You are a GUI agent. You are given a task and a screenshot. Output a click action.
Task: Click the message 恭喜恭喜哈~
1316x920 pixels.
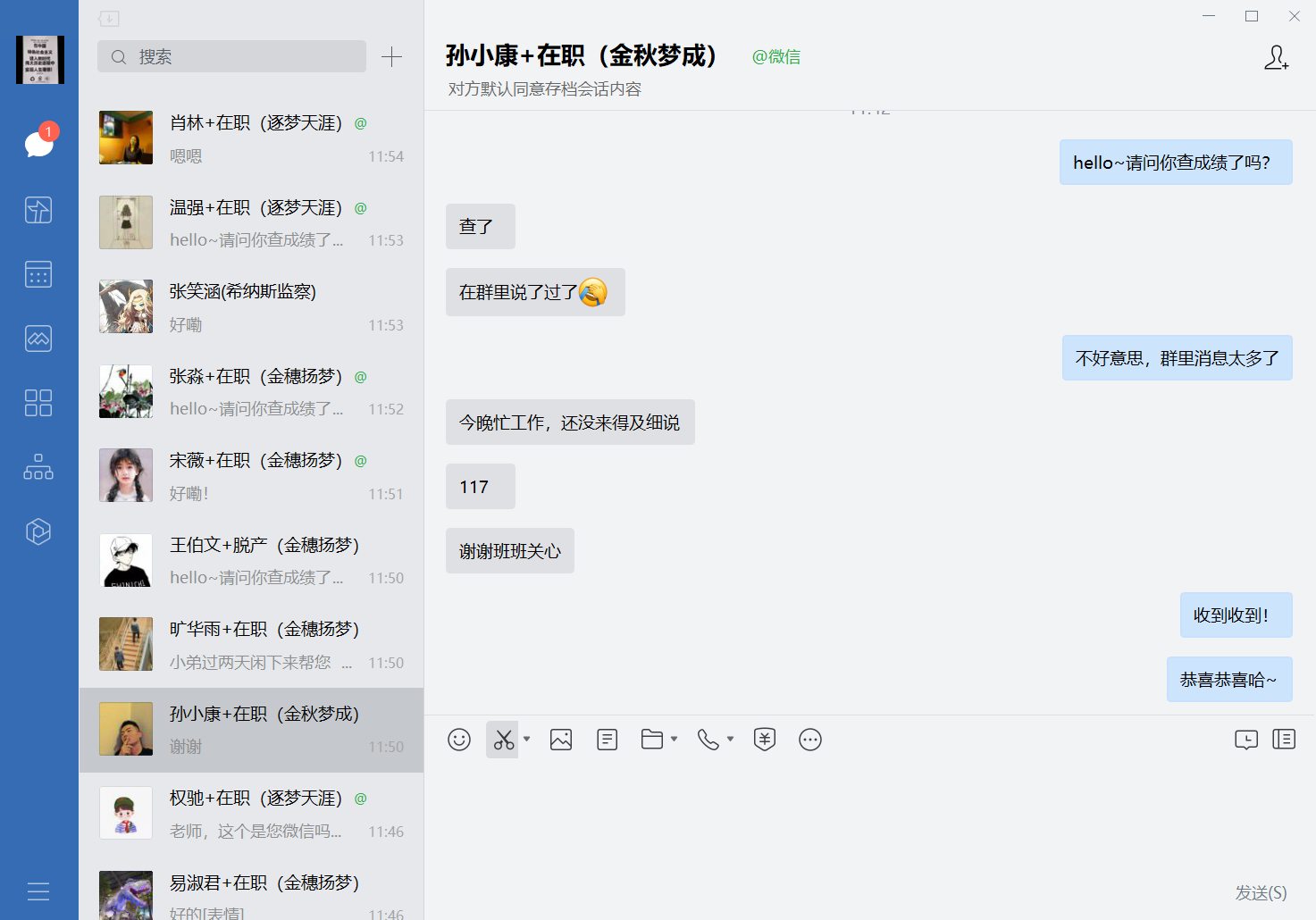1229,680
